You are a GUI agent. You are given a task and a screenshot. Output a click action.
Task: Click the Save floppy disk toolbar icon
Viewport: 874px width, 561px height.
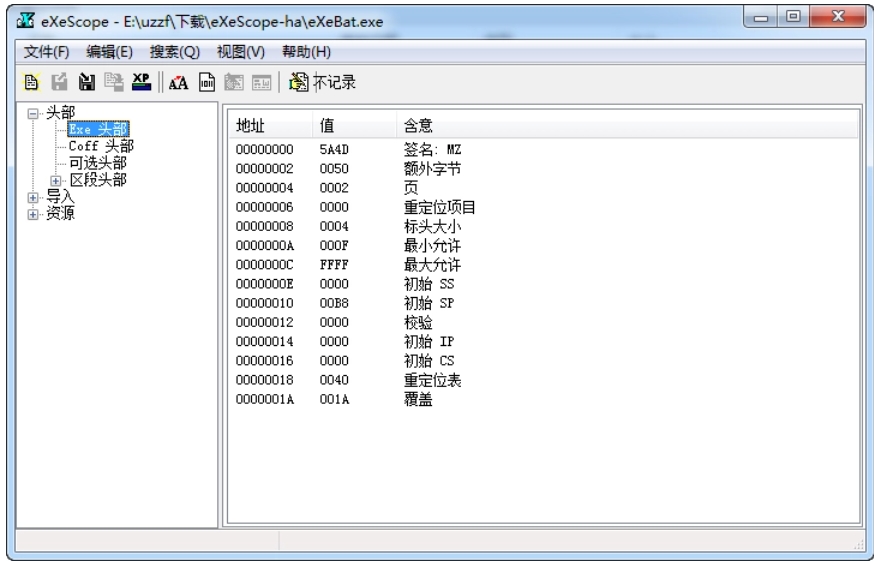pos(86,83)
